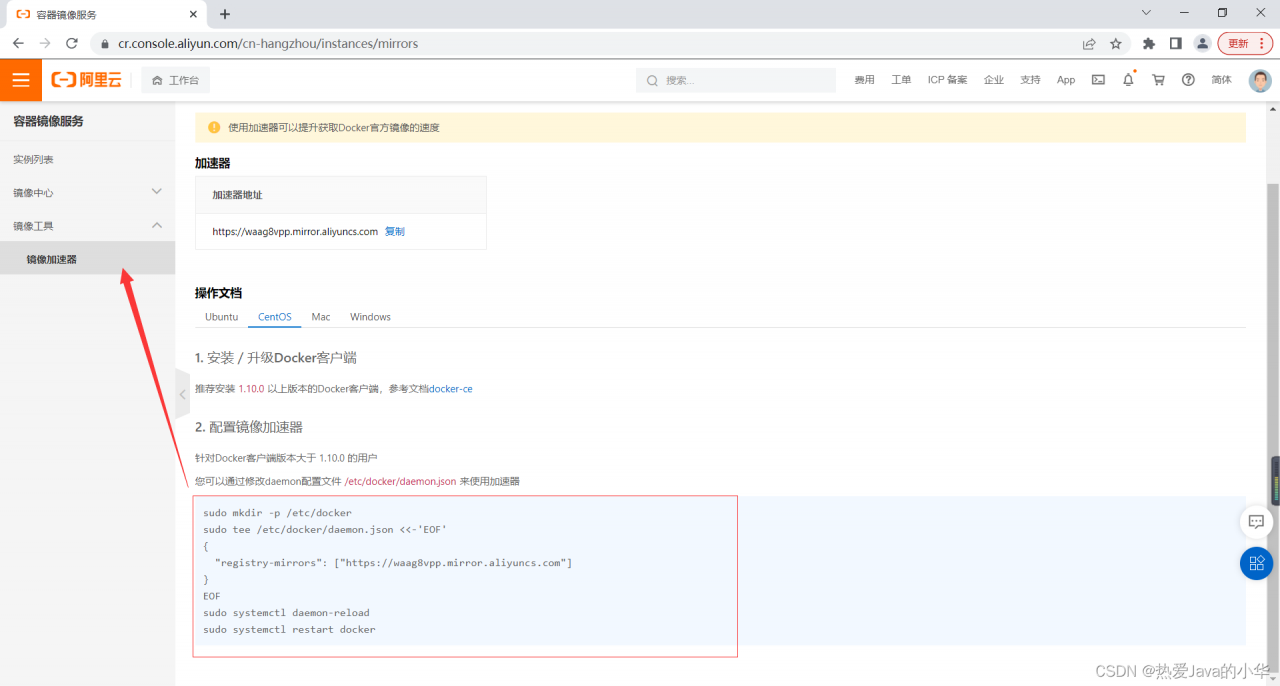Collapse the sidebar using its edge handle
Image resolution: width=1280 pixels, height=686 pixels.
point(182,395)
